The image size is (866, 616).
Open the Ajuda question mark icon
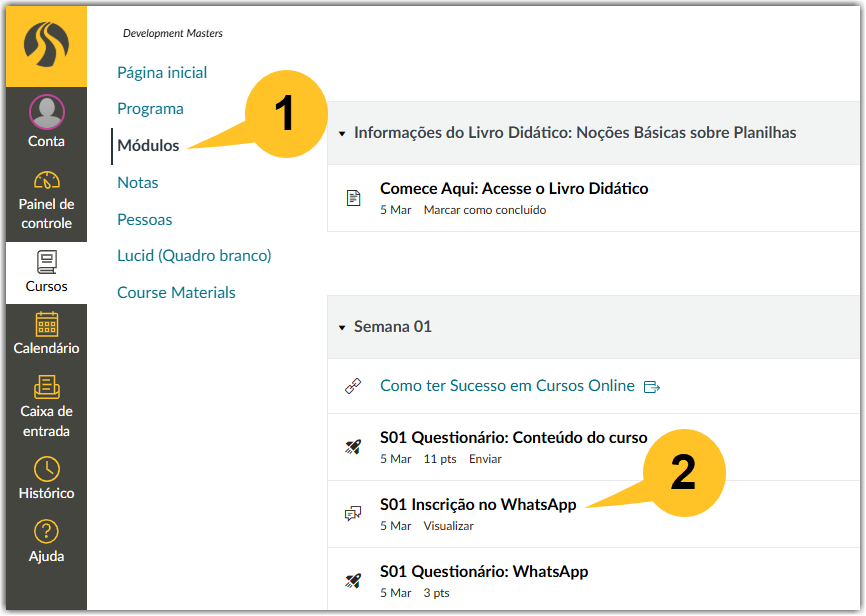coord(46,531)
